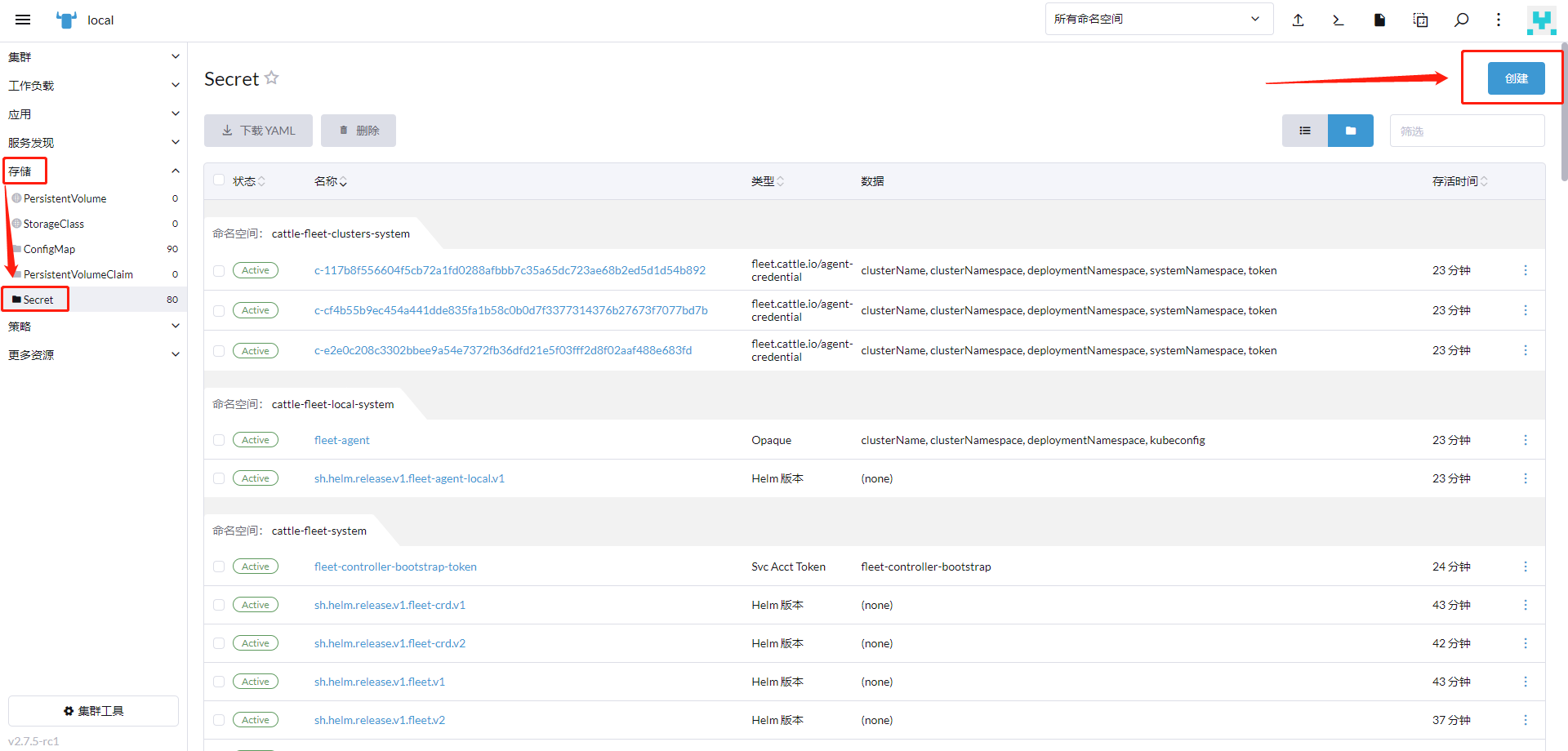1568x751 pixels.
Task: Expand the 策略 sidebar section
Action: click(x=93, y=327)
